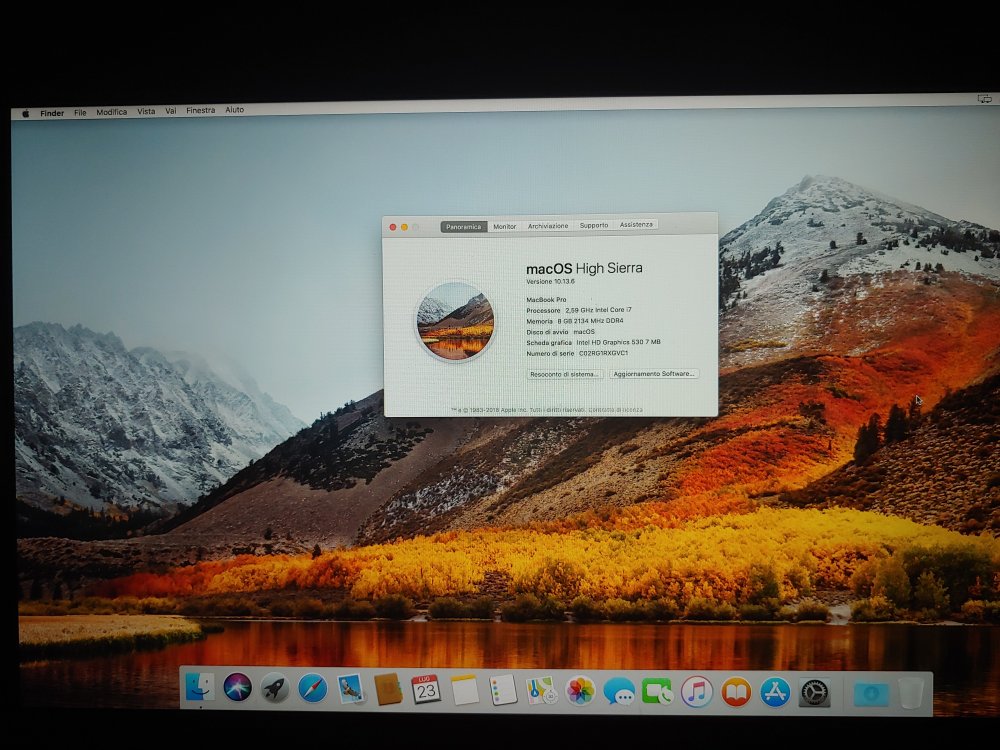Open Messages speech bubble icon
The width and height of the screenshot is (1000, 750).
click(619, 692)
